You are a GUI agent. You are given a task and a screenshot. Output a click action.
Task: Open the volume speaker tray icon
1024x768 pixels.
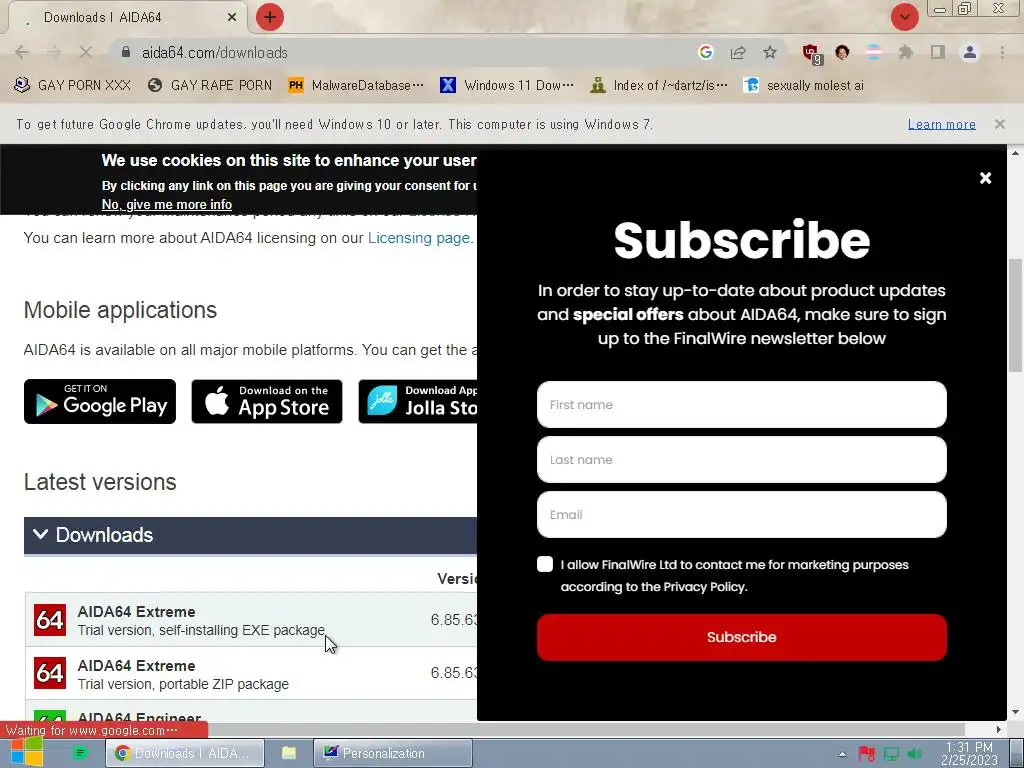pyautogui.click(x=915, y=754)
